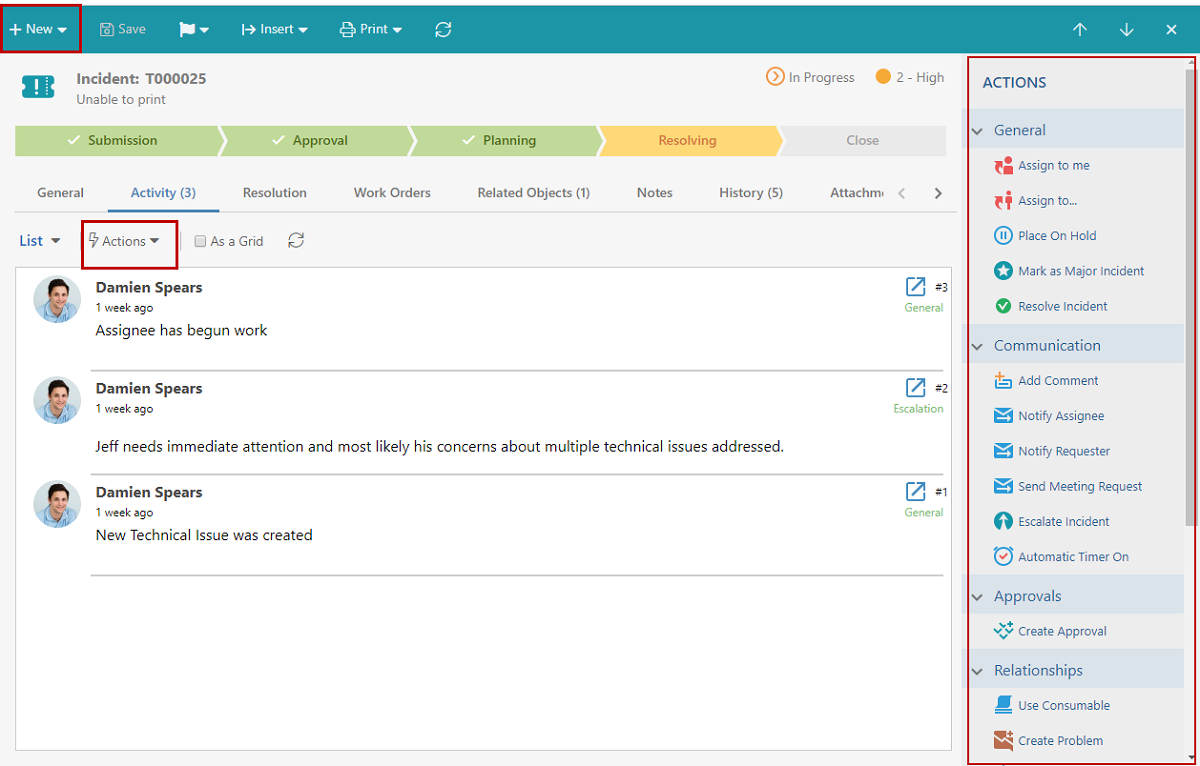Open the New dropdown menu
The width and height of the screenshot is (1200, 766).
click(40, 28)
